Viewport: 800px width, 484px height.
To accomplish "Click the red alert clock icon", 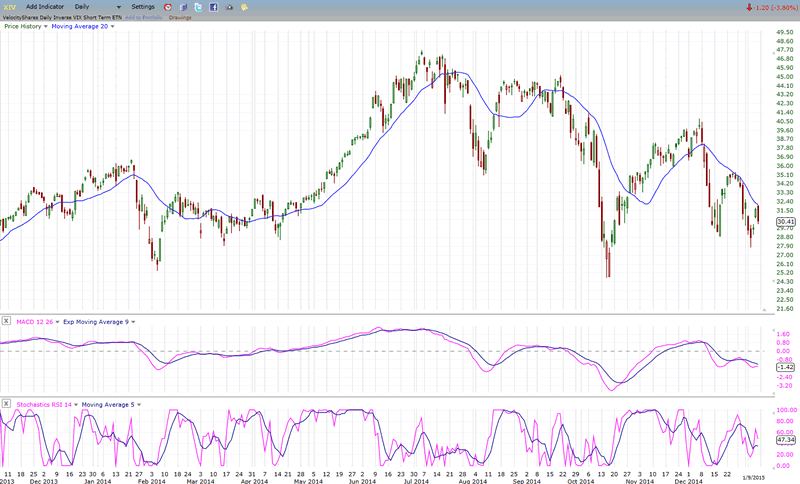I will pyautogui.click(x=167, y=6).
